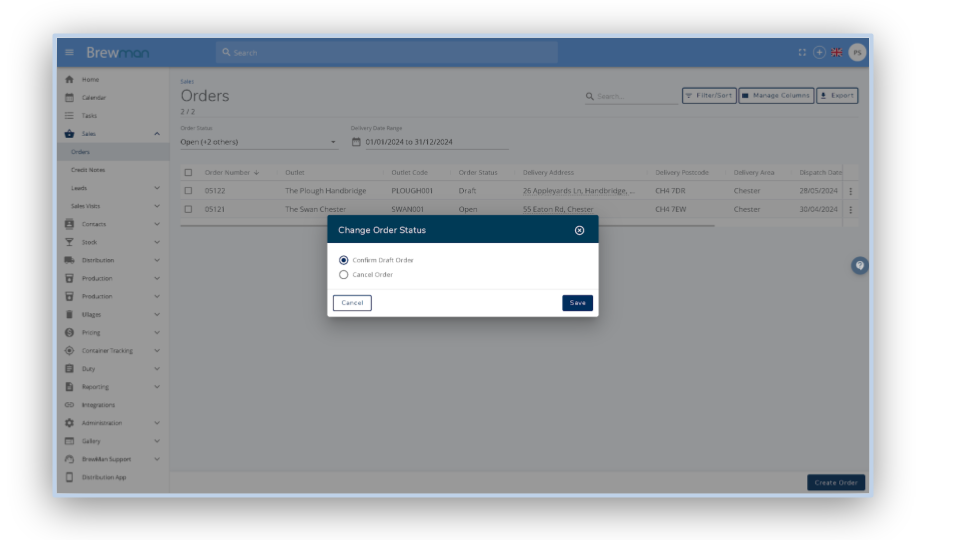The height and width of the screenshot is (540, 960).
Task: Click the top header search field
Action: [387, 53]
